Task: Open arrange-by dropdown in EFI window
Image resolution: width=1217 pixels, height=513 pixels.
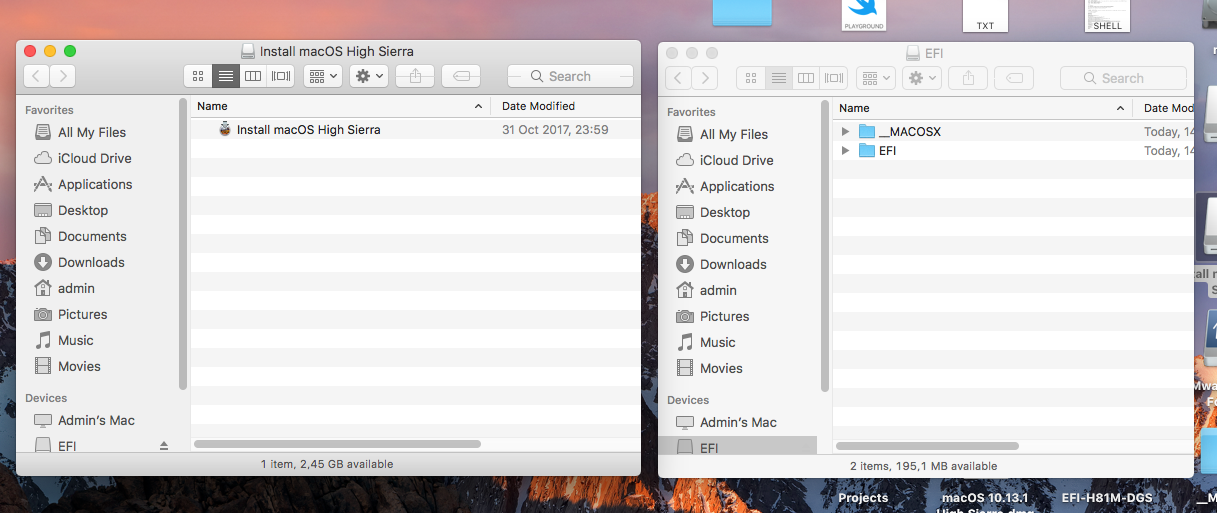Action: pyautogui.click(x=875, y=78)
